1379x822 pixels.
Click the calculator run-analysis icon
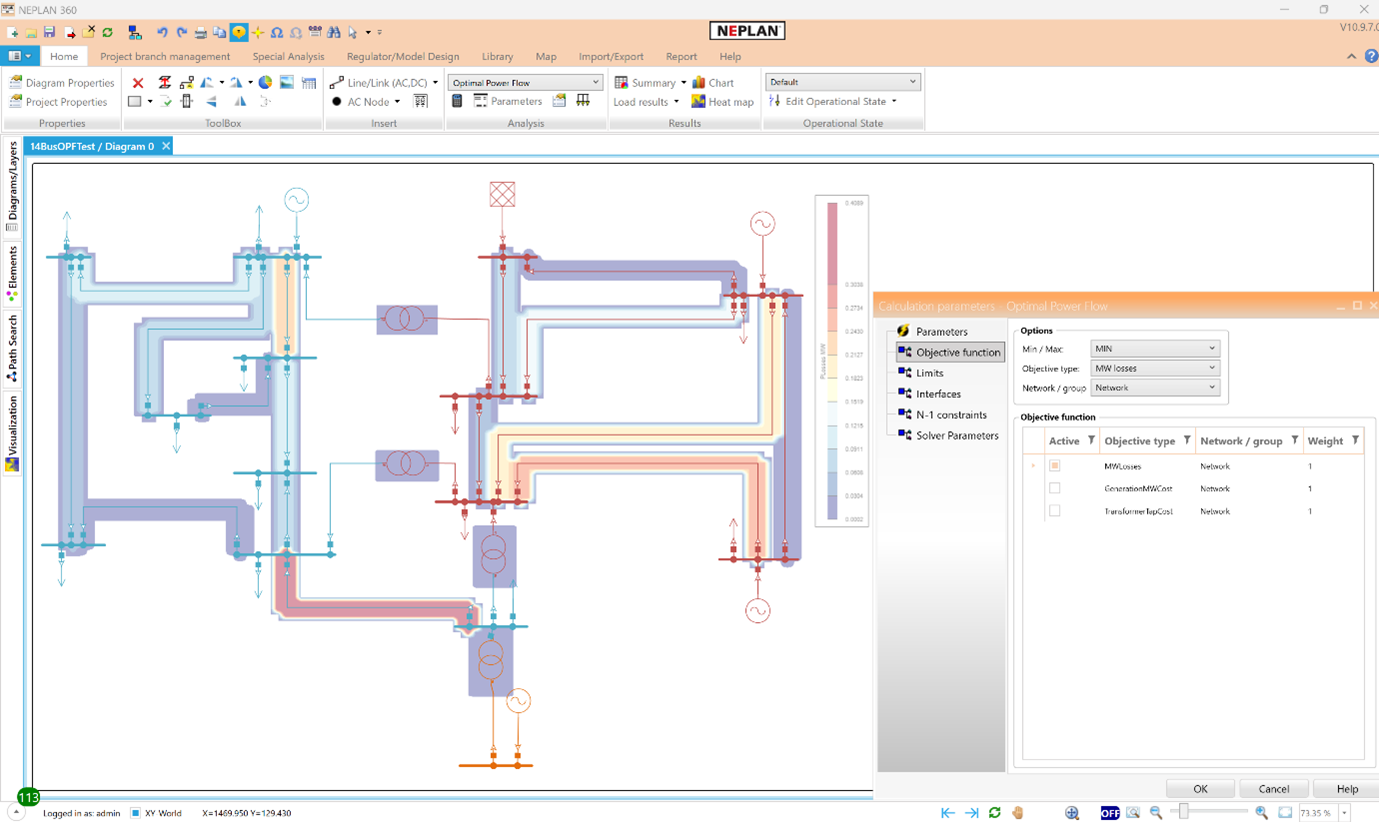click(457, 101)
